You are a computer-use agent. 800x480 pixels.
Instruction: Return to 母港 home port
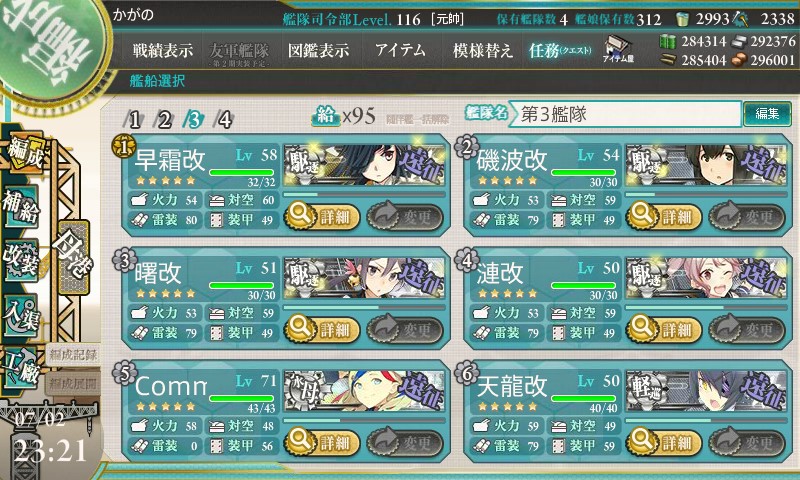[x=74, y=257]
